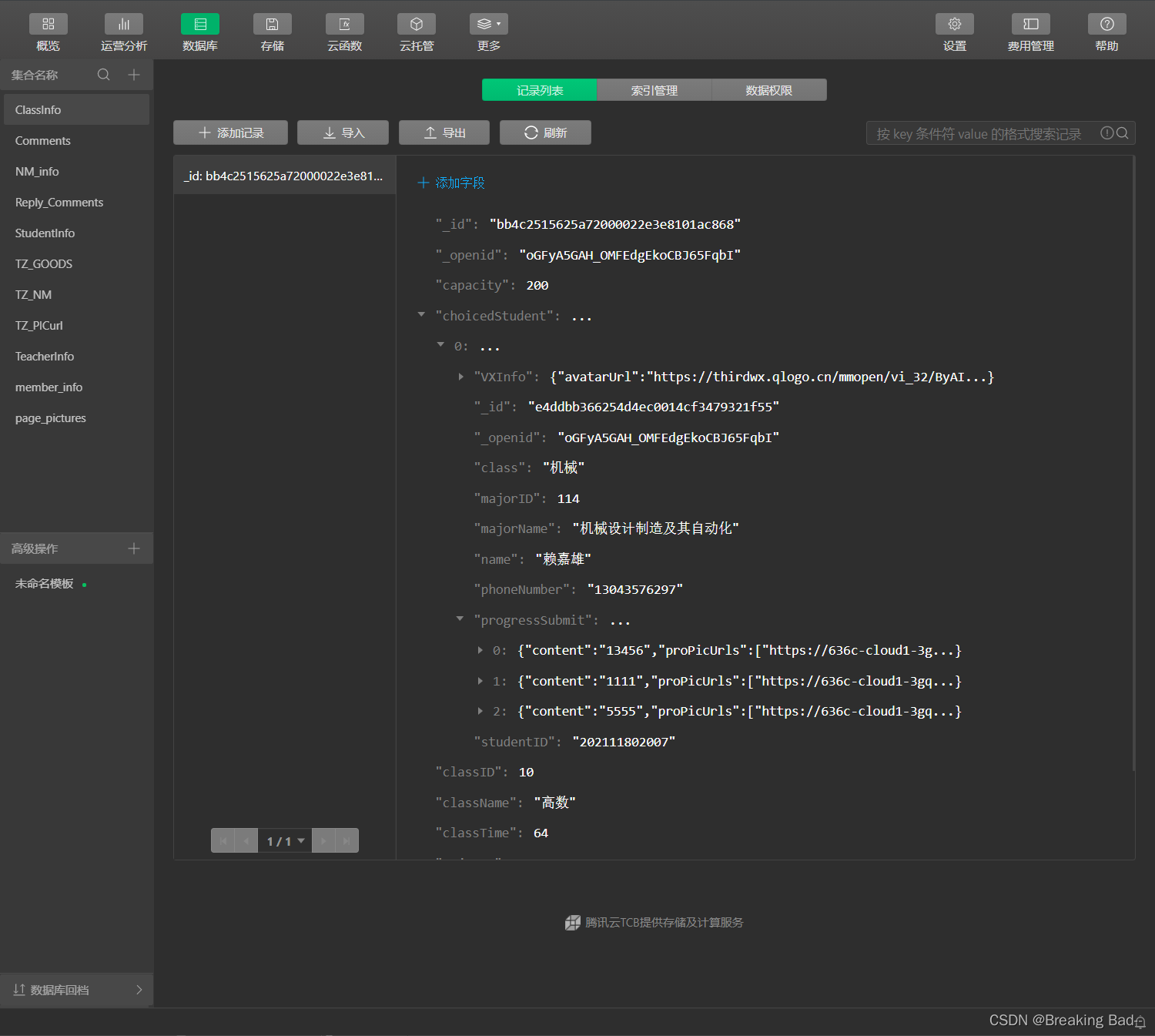Select the ClassInfo collection
The image size is (1155, 1036).
pos(76,109)
